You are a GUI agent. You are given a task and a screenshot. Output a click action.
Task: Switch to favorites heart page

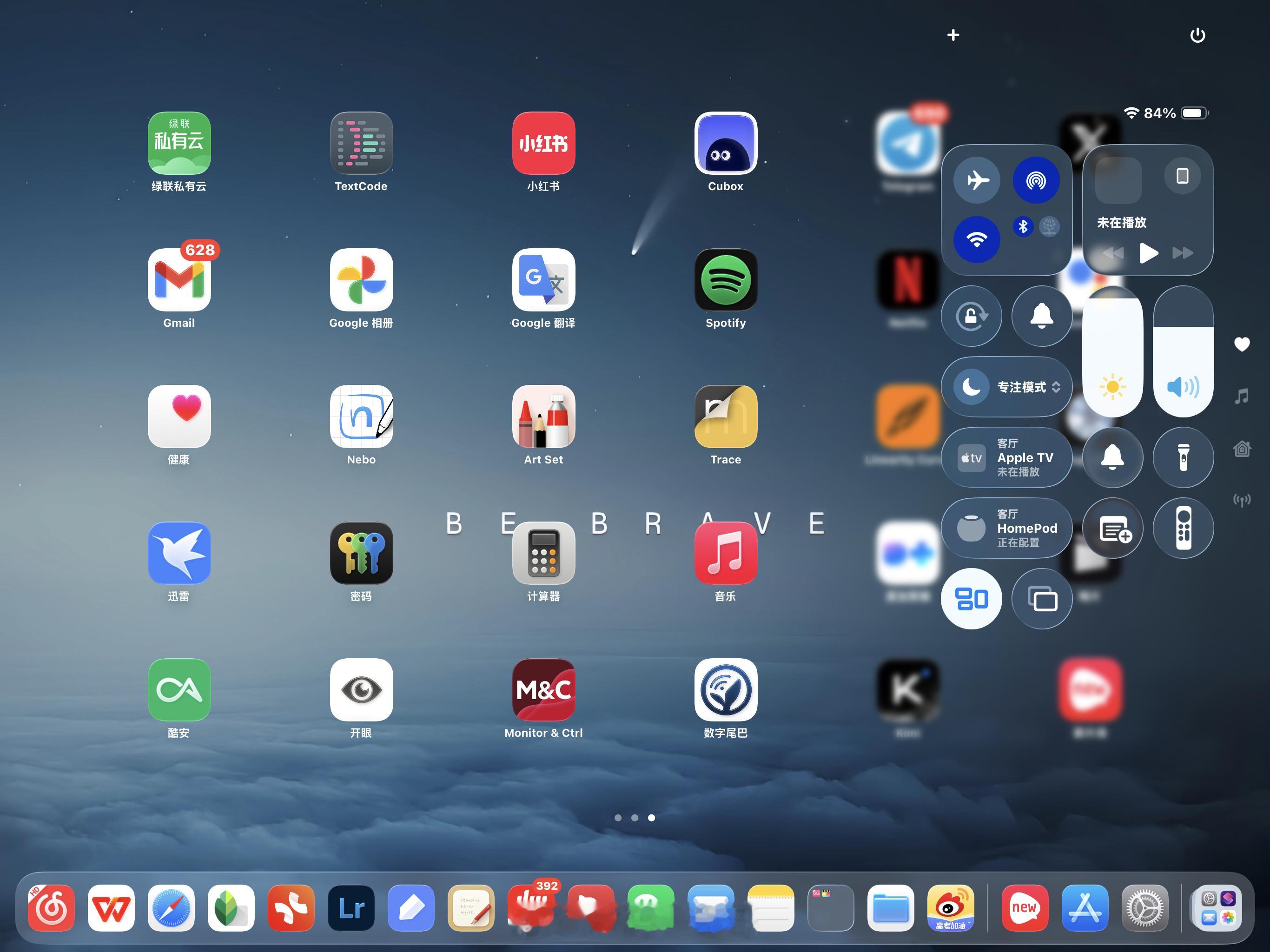[1243, 344]
